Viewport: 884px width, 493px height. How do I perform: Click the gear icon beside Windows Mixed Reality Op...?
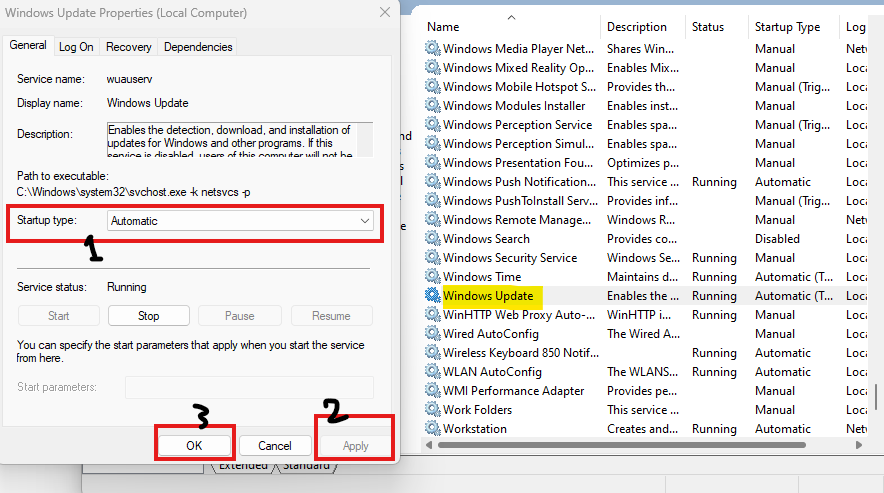pyautogui.click(x=432, y=67)
